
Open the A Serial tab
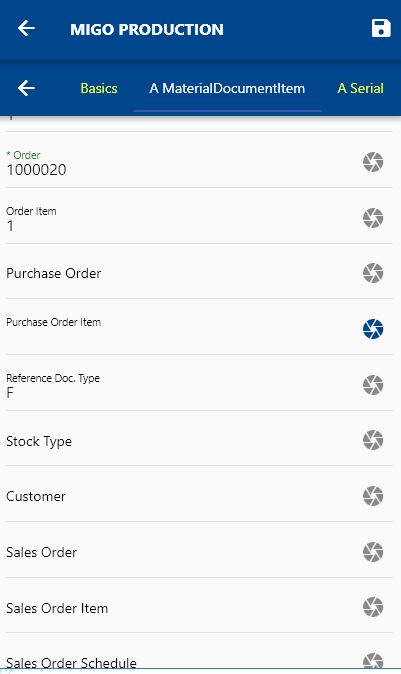click(x=360, y=88)
